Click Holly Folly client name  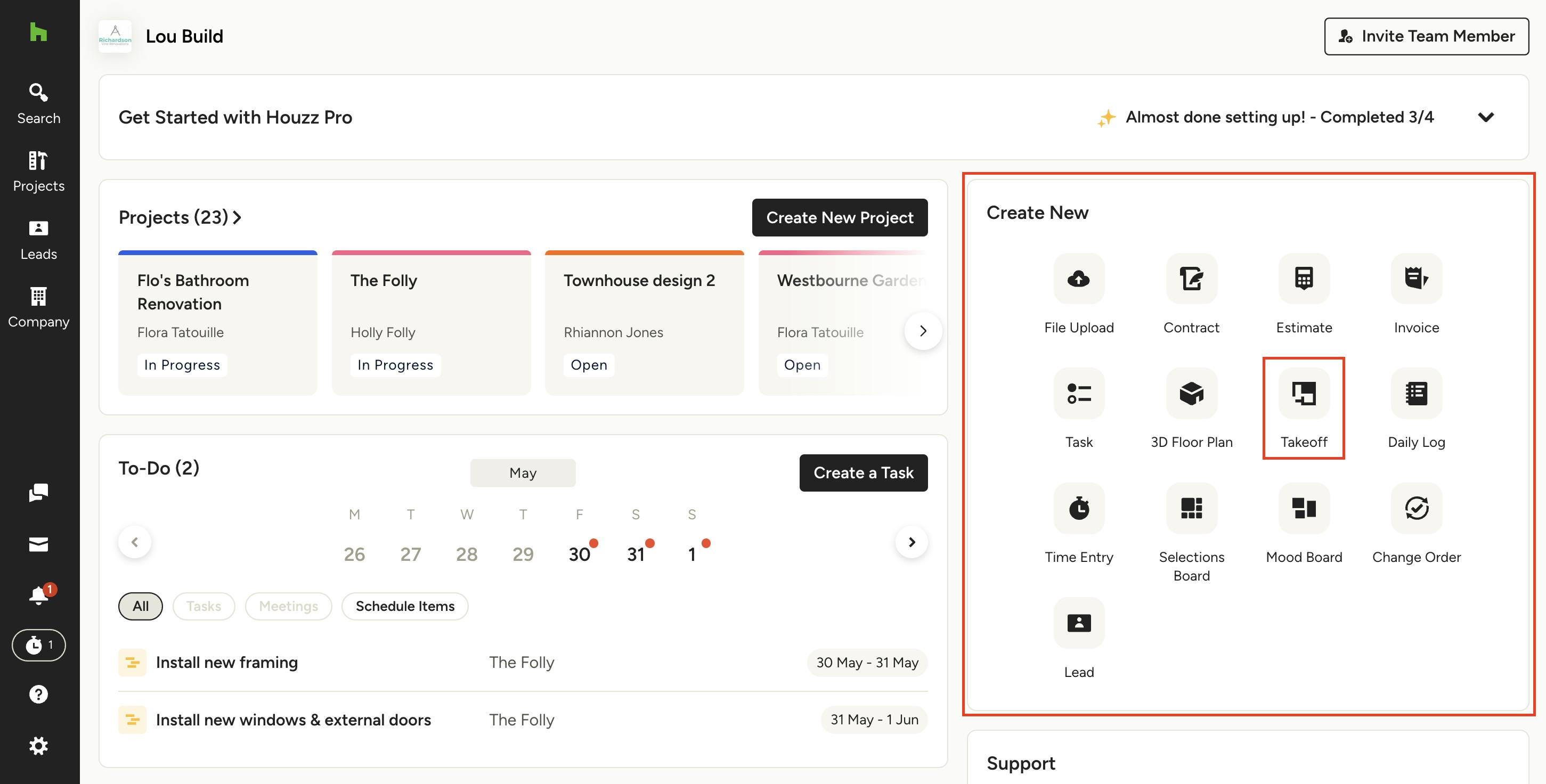point(383,332)
